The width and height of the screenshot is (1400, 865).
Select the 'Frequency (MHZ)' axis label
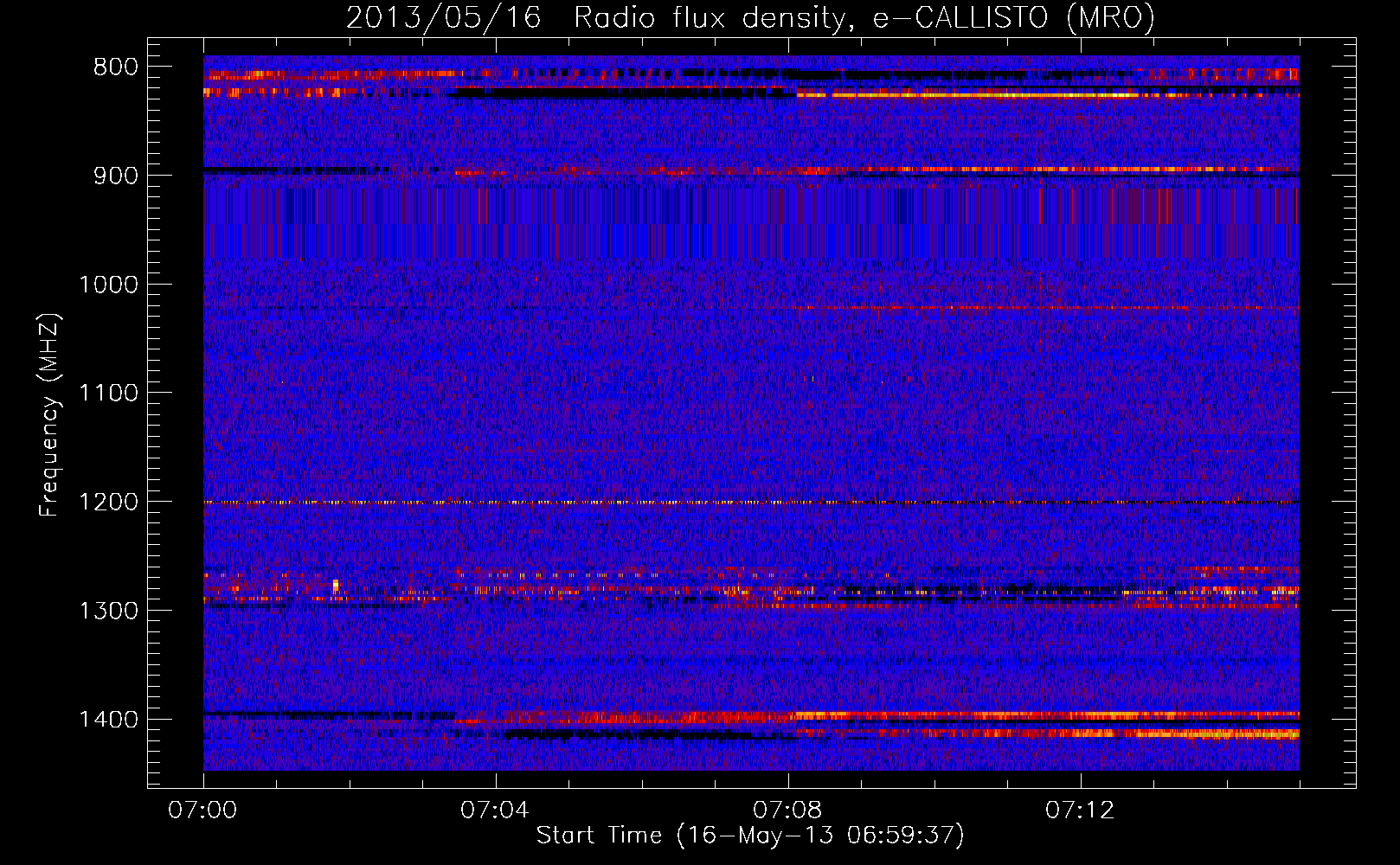(49, 415)
